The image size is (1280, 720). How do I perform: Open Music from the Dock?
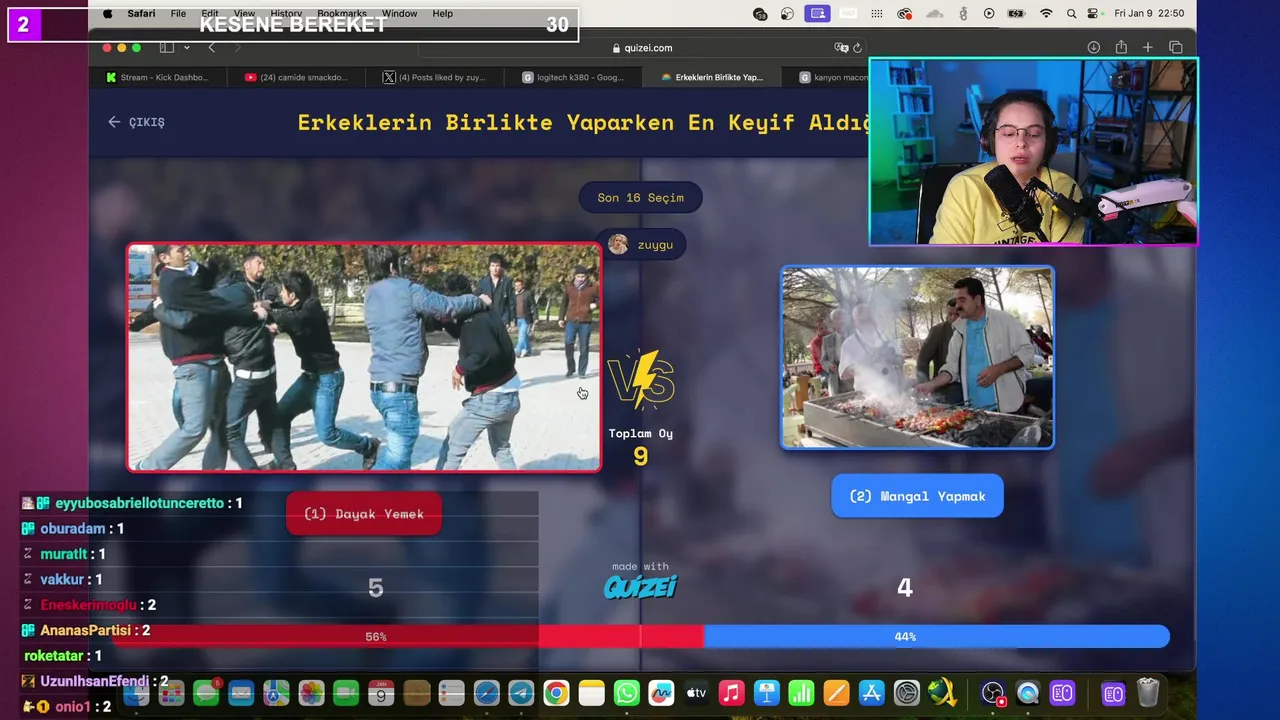click(x=731, y=693)
